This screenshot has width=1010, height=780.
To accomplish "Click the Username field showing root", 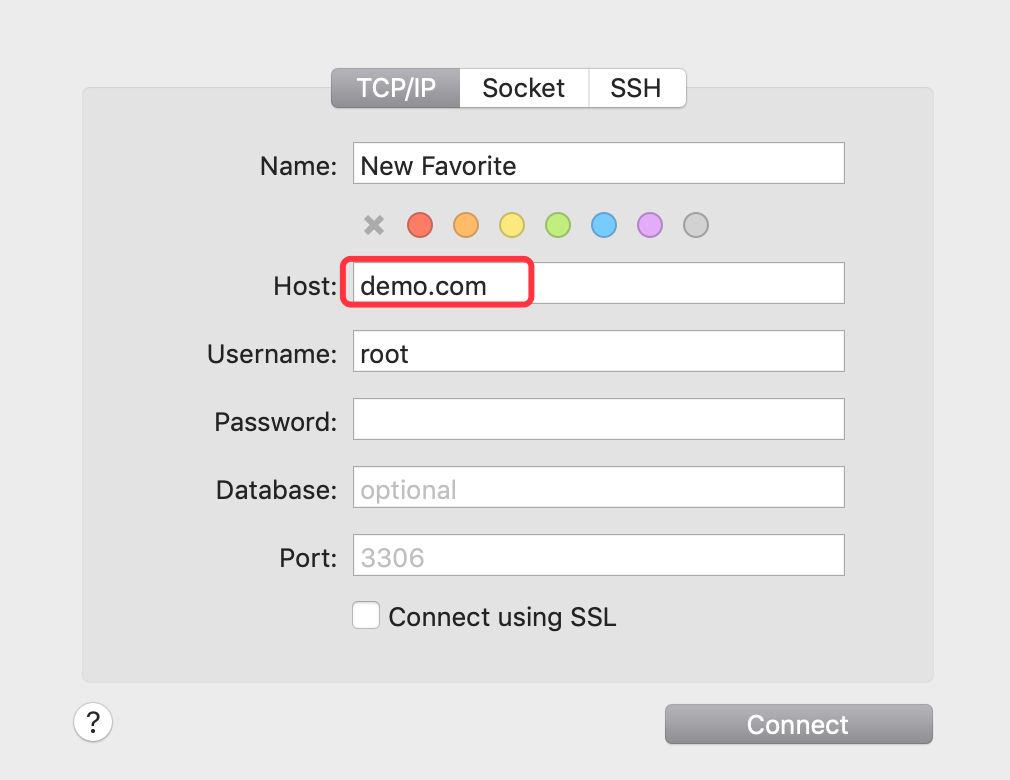I will point(598,351).
